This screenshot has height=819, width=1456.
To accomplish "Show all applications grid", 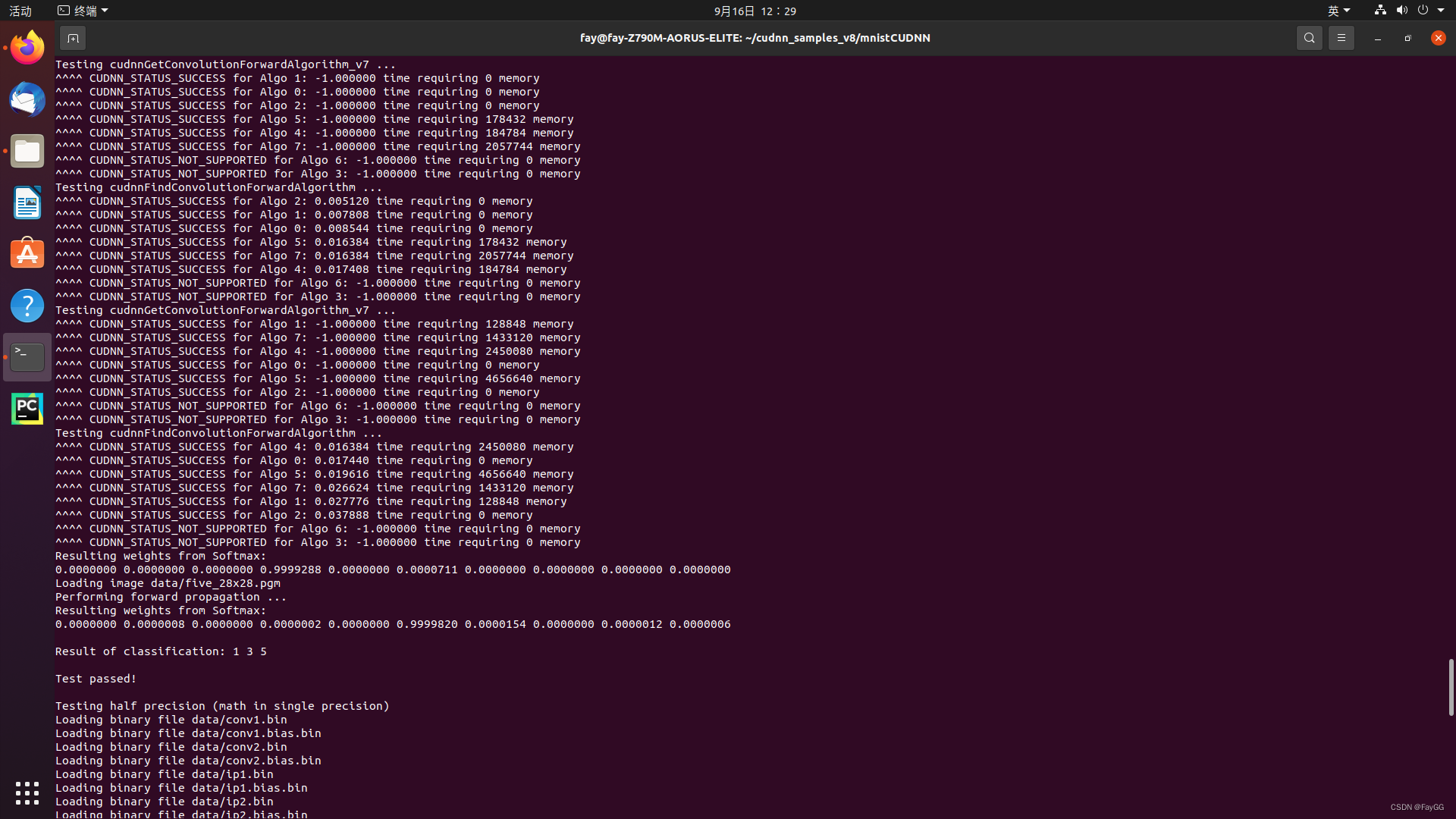I will coord(27,793).
